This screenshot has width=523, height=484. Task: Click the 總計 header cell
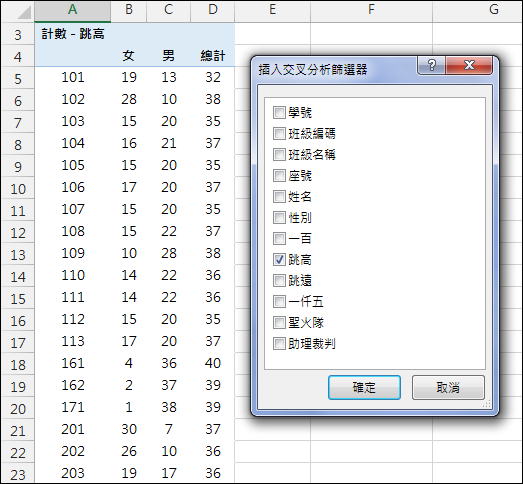point(213,56)
